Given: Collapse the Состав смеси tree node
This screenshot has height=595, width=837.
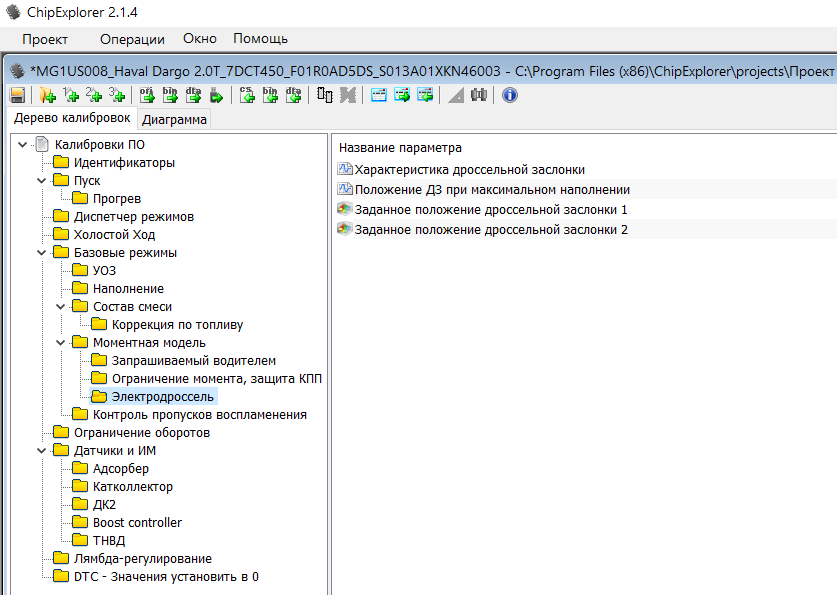Looking at the screenshot, I should pos(60,307).
